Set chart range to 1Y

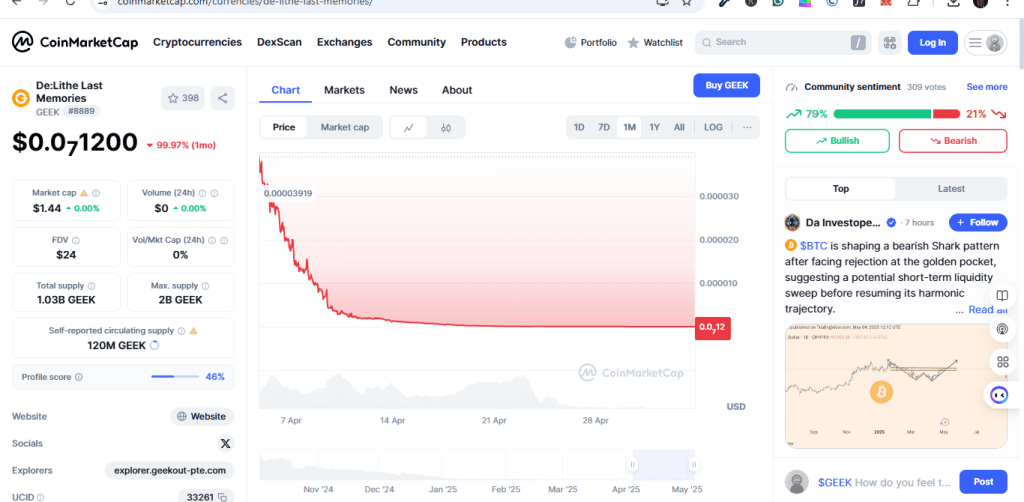654,127
